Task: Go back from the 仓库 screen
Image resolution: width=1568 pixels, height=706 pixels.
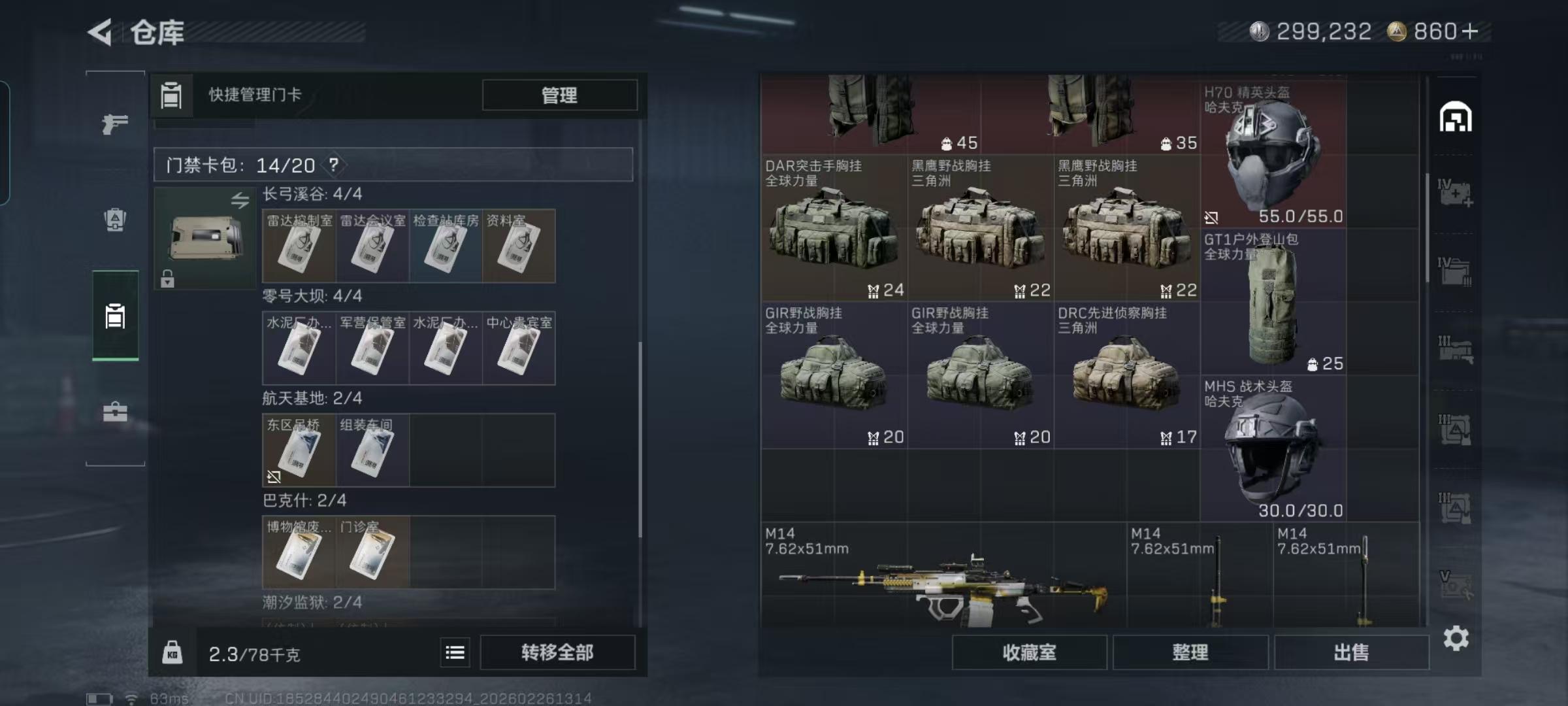Action: [101, 32]
